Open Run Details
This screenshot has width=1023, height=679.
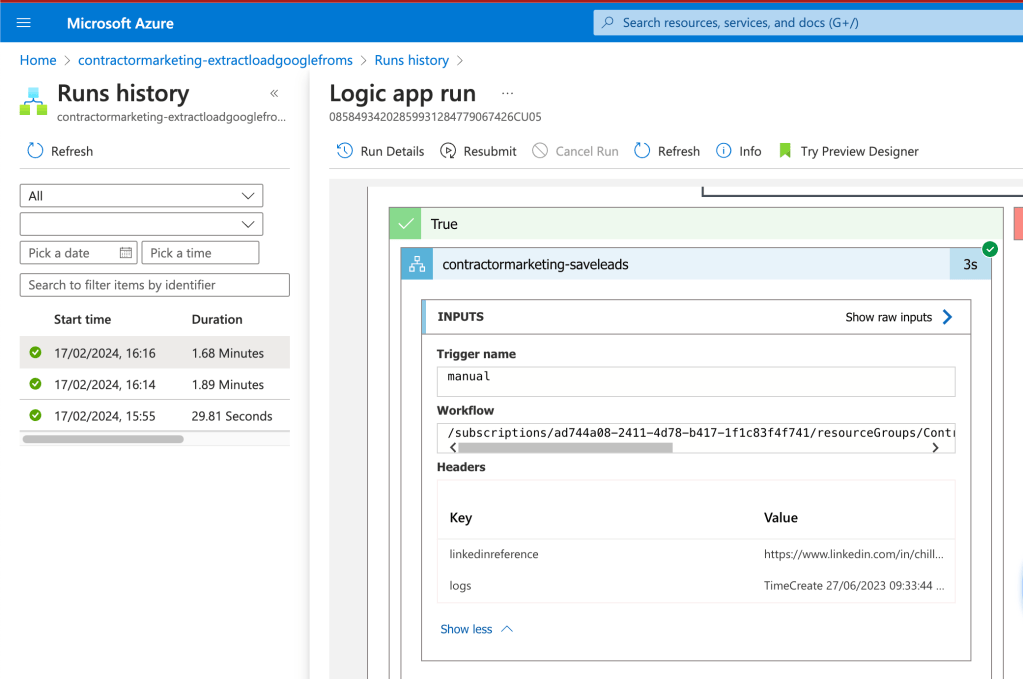(x=380, y=151)
